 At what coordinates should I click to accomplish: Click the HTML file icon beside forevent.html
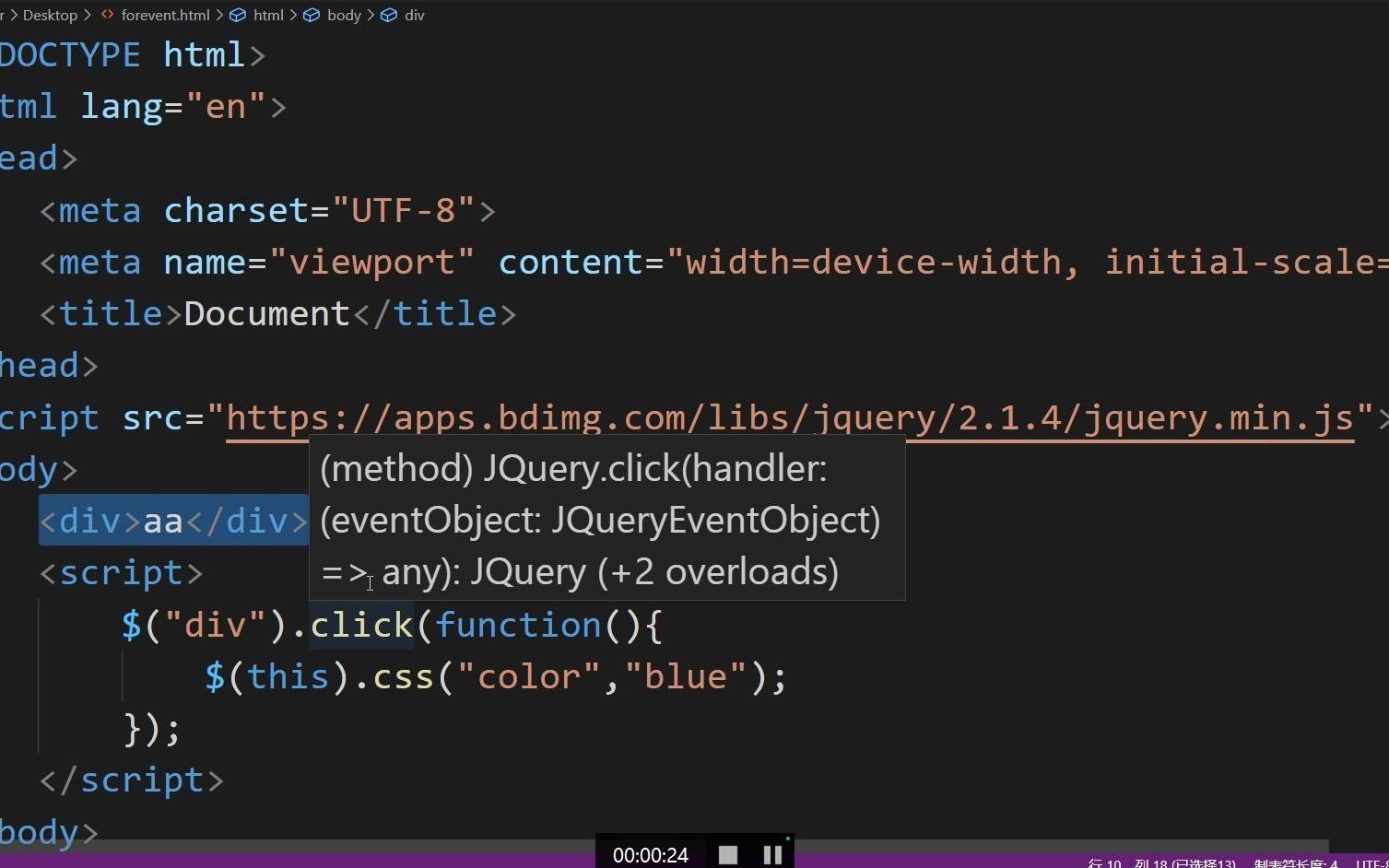[x=106, y=15]
